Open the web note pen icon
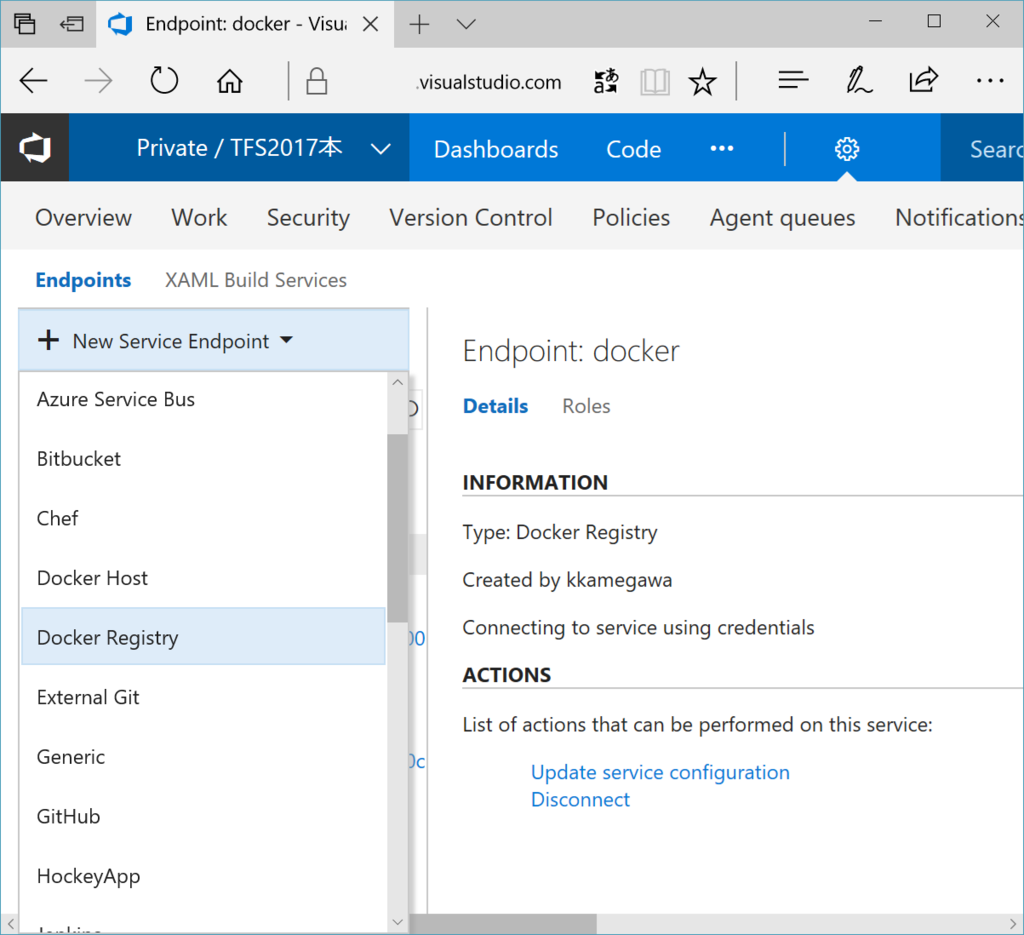This screenshot has width=1024, height=935. click(859, 80)
